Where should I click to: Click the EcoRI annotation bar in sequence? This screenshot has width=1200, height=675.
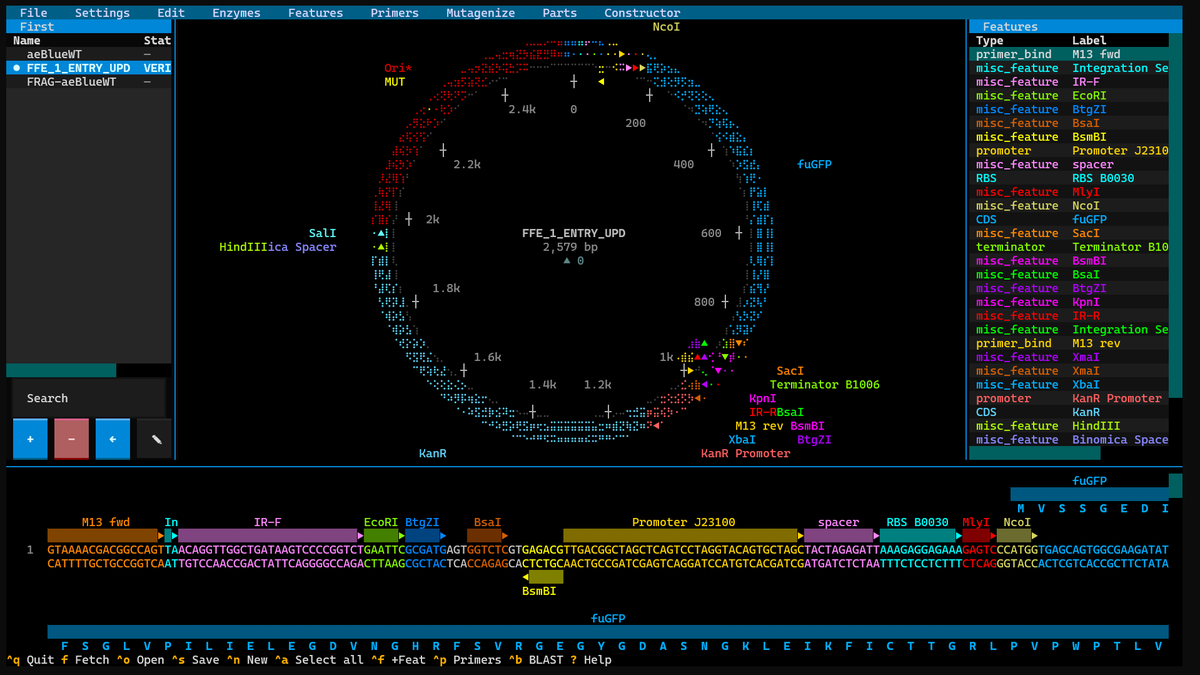tap(381, 536)
